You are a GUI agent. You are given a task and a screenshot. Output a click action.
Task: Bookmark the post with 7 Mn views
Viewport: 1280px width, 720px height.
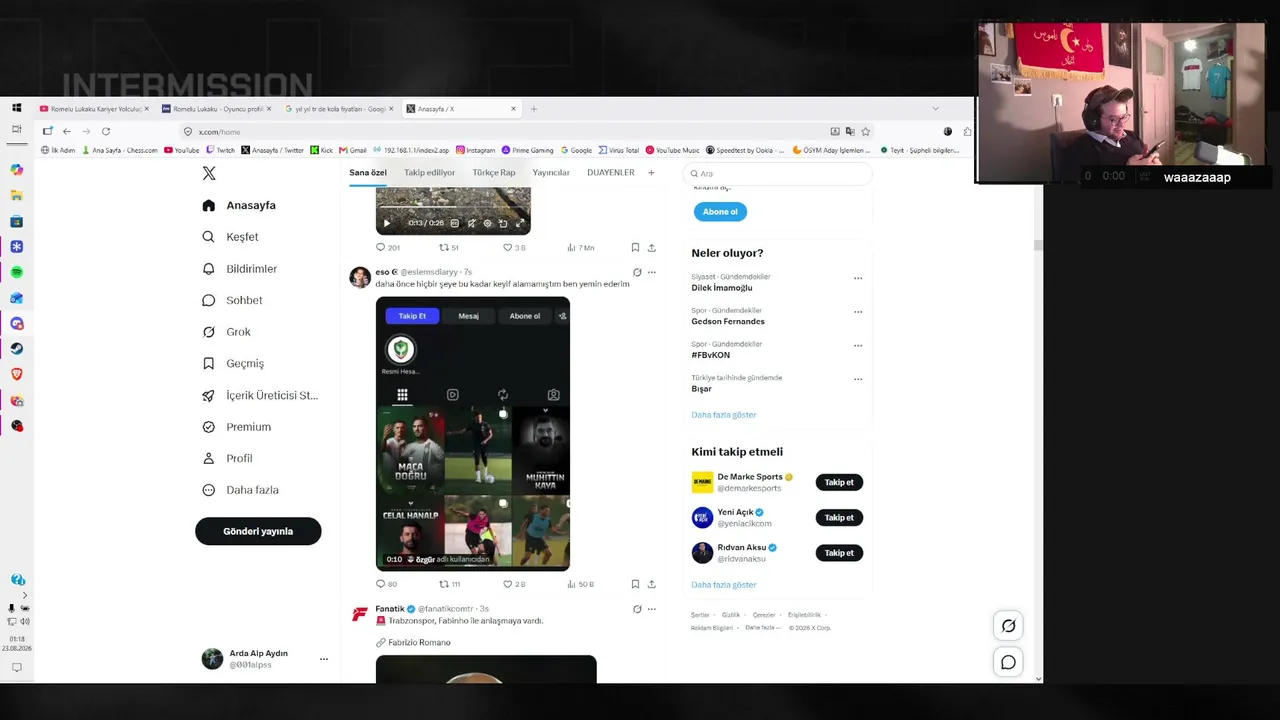click(x=635, y=247)
